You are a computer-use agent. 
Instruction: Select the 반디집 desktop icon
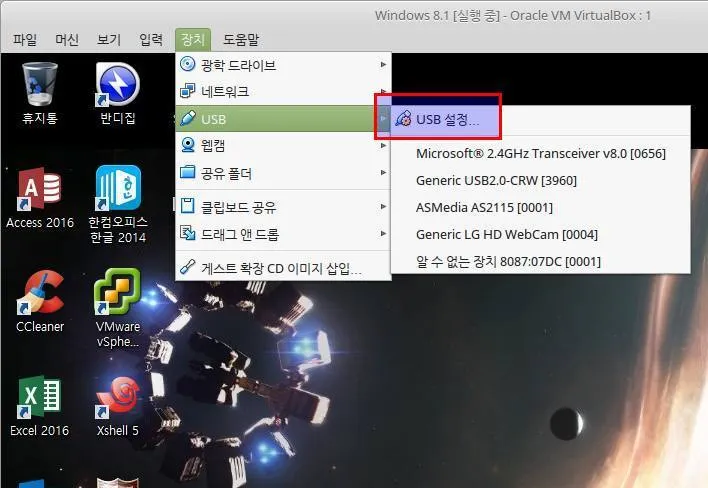pos(117,93)
